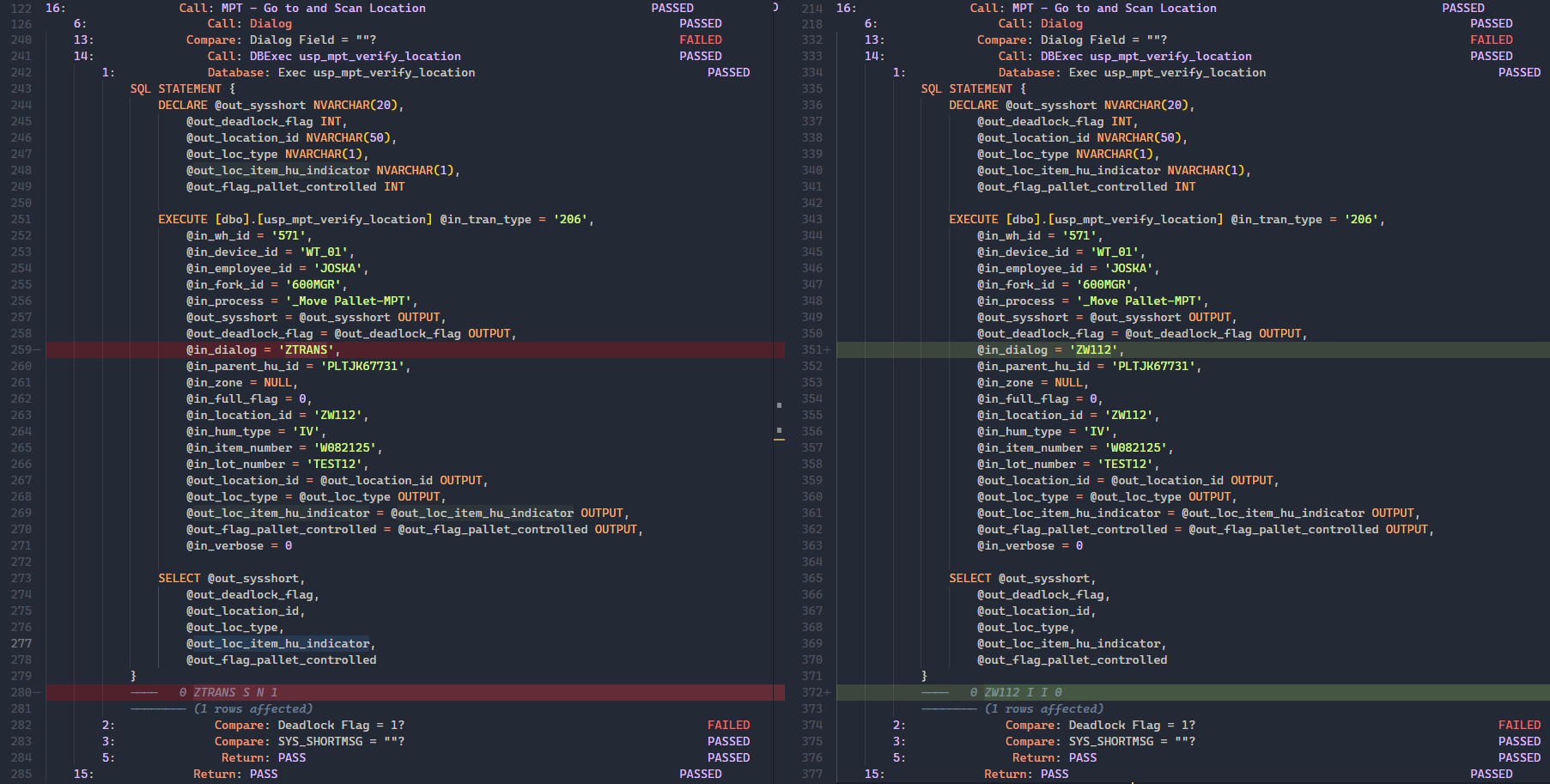Click the removed result row '0 ZTRANS S N 1'
1550x784 pixels.
pyautogui.click(x=415, y=692)
